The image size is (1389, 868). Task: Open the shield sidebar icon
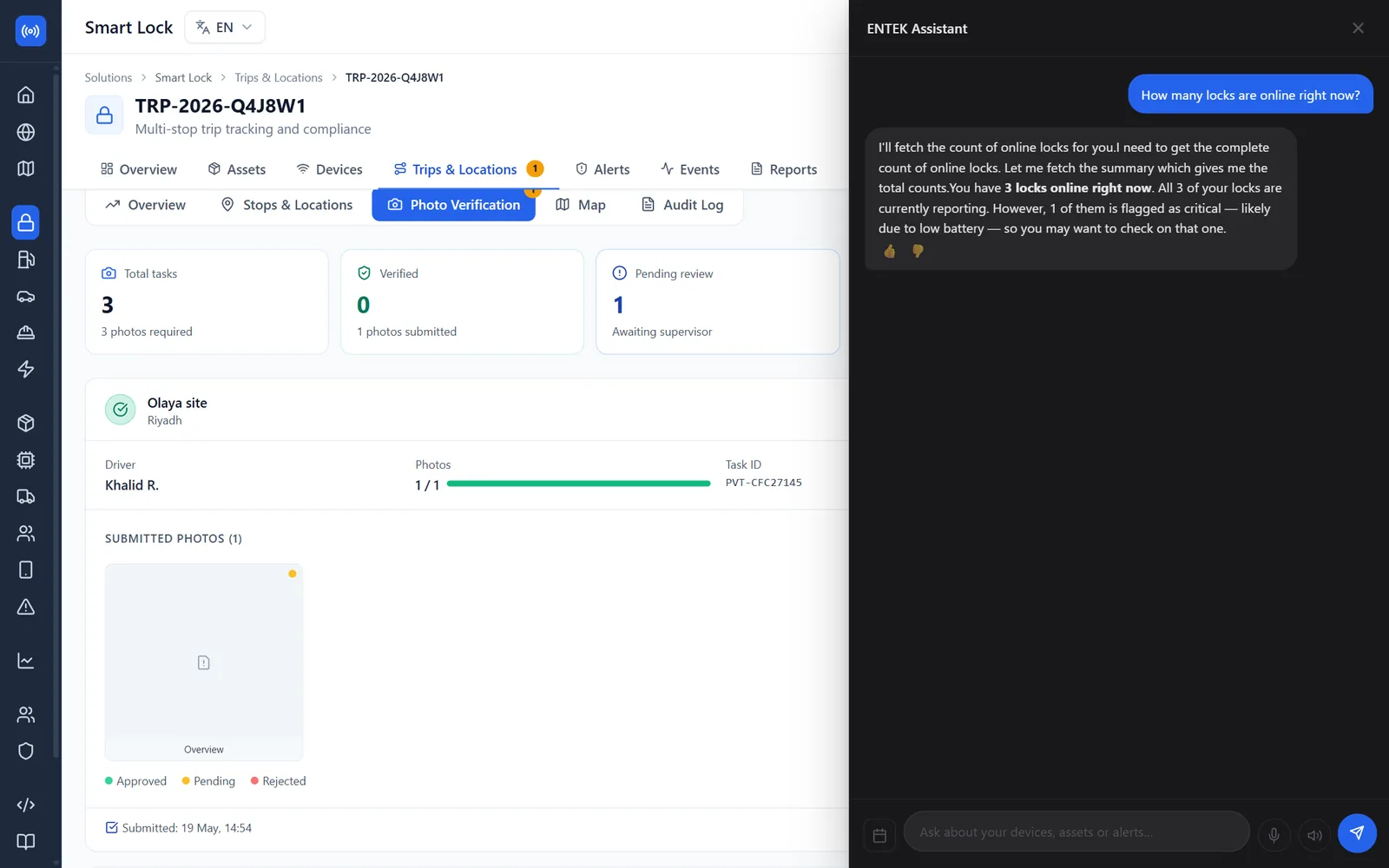(x=26, y=751)
